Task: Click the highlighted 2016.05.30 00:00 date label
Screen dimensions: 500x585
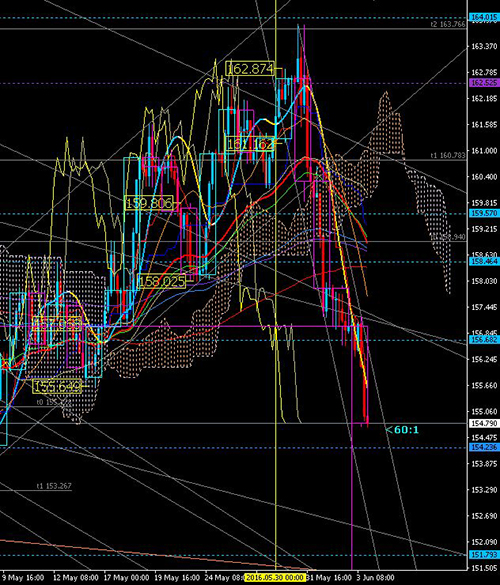Action: (274, 578)
